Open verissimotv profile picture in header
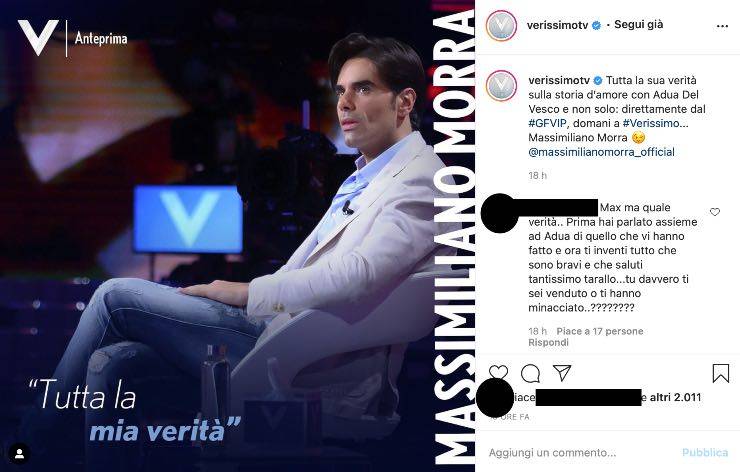This screenshot has width=740, height=472. (501, 25)
